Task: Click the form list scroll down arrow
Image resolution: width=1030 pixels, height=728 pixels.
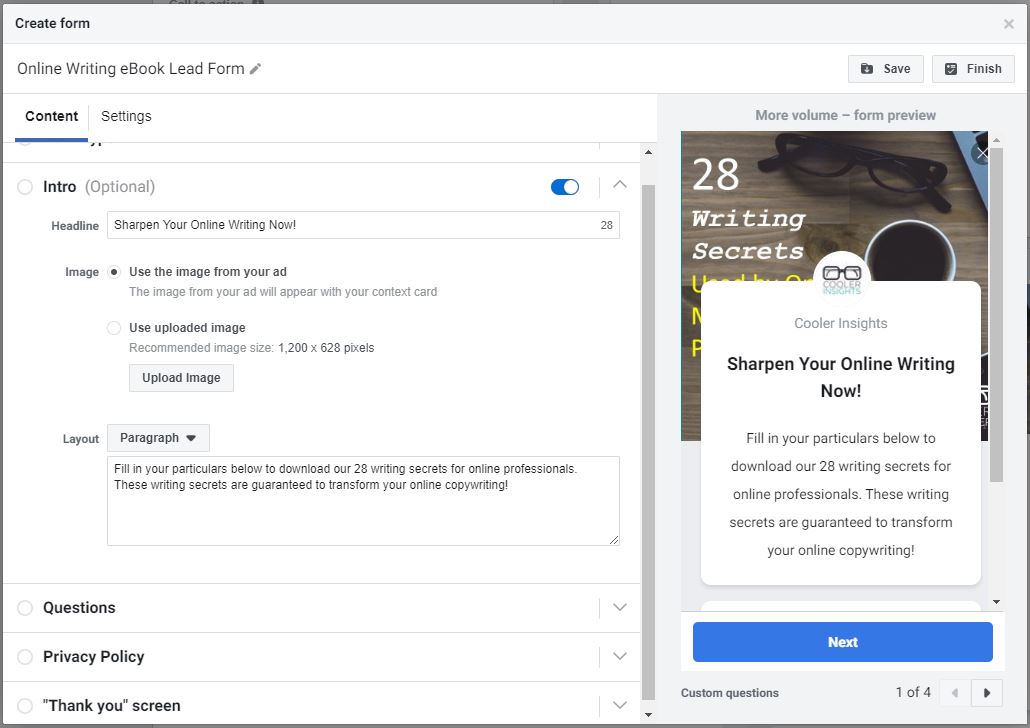Action: tap(648, 715)
